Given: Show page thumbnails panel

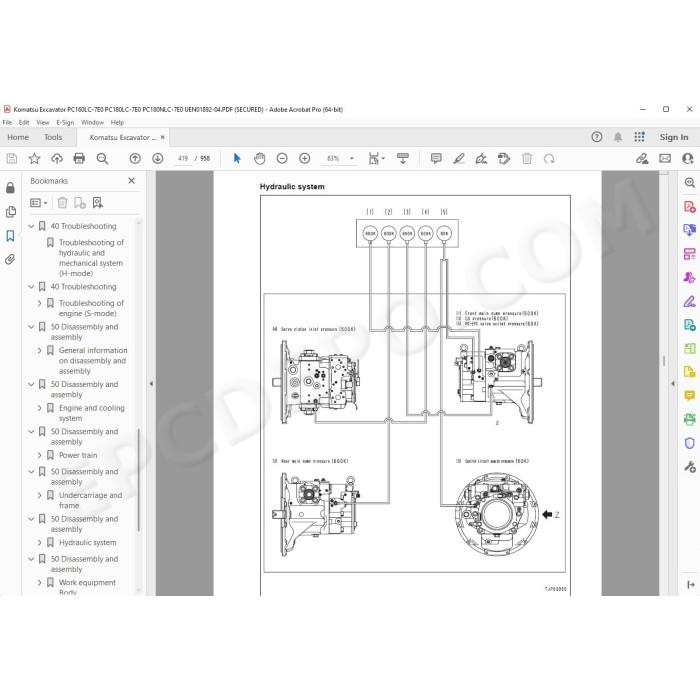Looking at the screenshot, I should (x=10, y=212).
